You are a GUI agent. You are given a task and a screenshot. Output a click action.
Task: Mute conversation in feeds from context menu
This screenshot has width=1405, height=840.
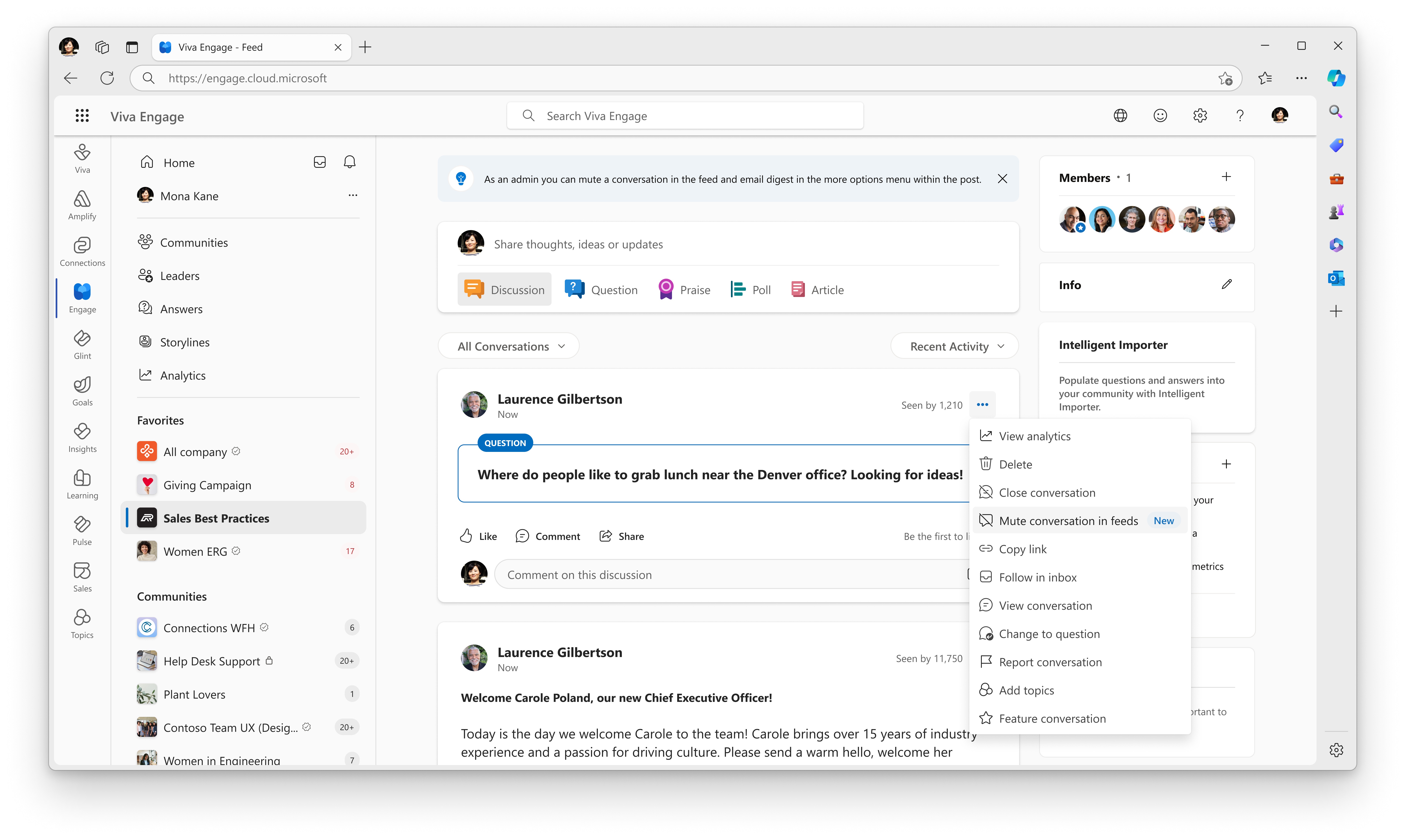pyautogui.click(x=1068, y=520)
